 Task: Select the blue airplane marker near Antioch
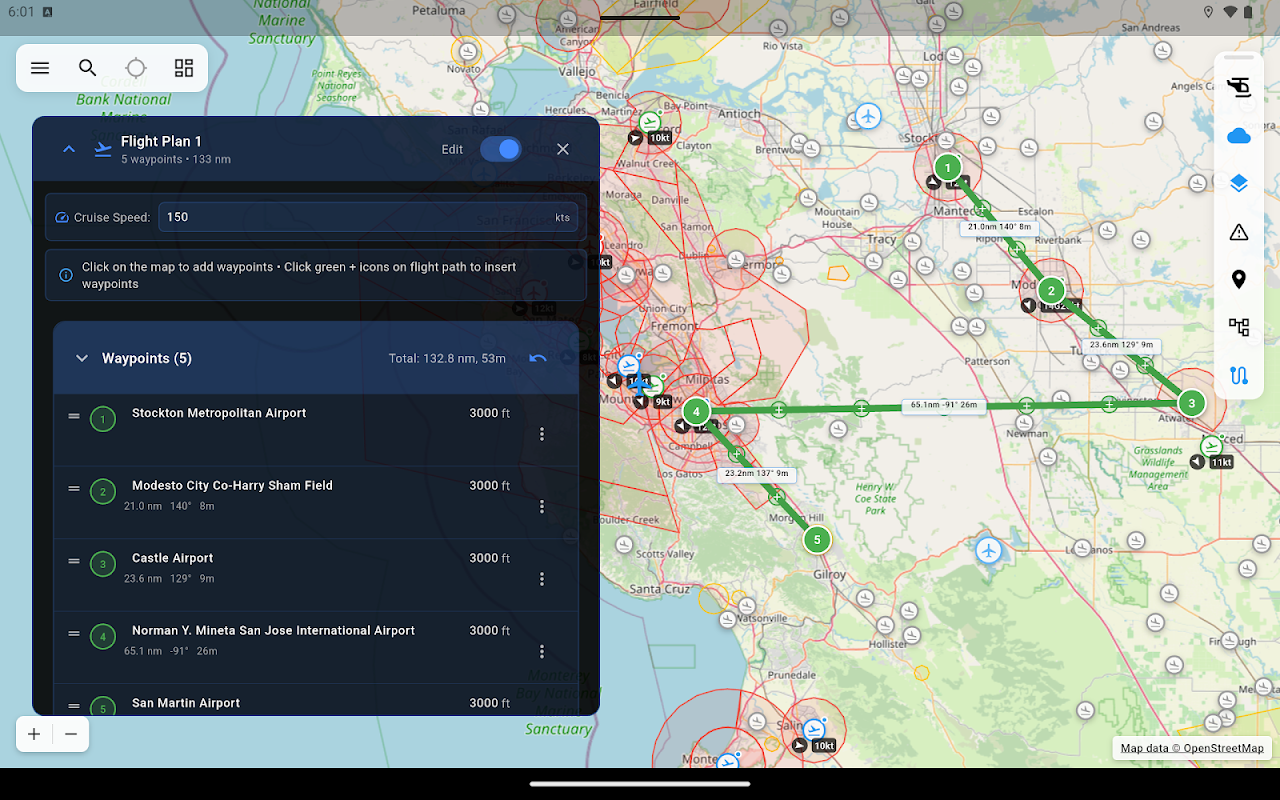pos(868,116)
